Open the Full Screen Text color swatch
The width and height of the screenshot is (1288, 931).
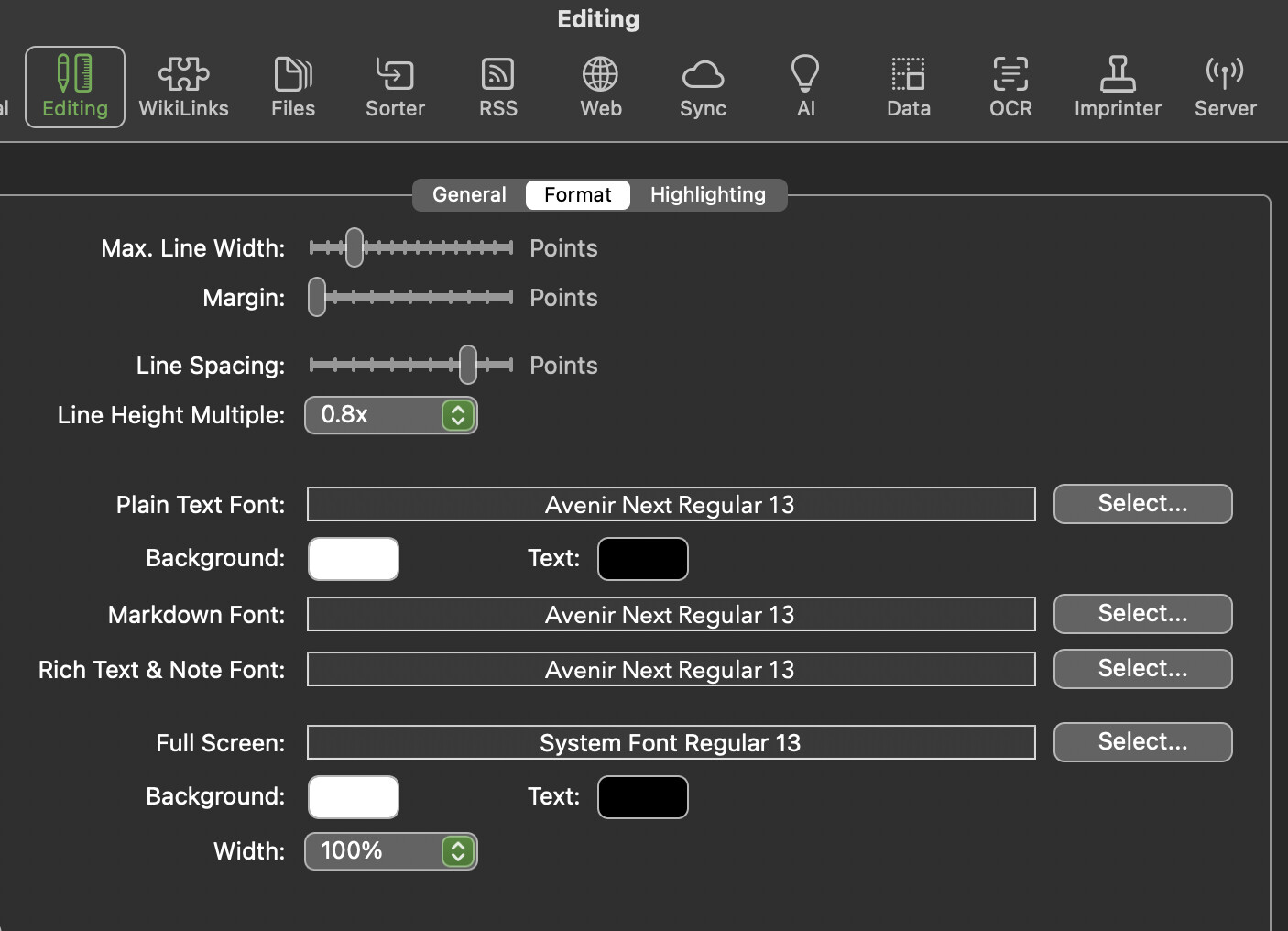[x=643, y=797]
